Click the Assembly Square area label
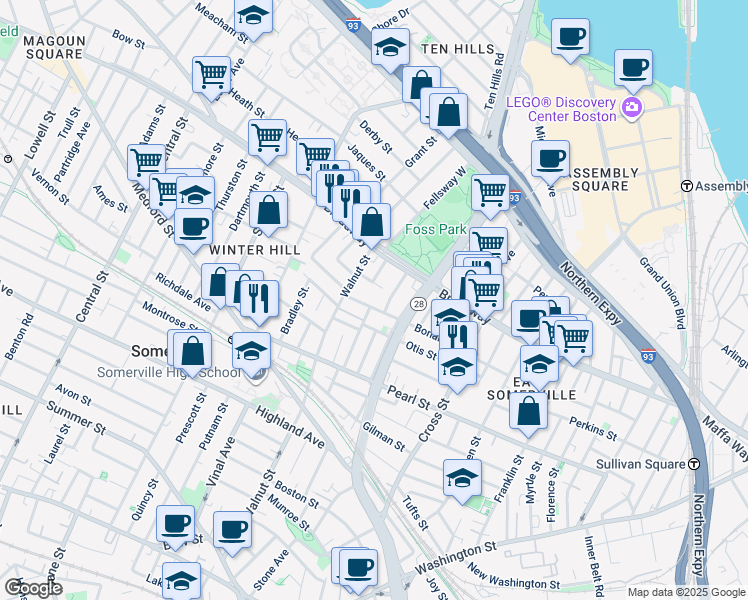Viewport: 748px width, 600px height. click(601, 179)
